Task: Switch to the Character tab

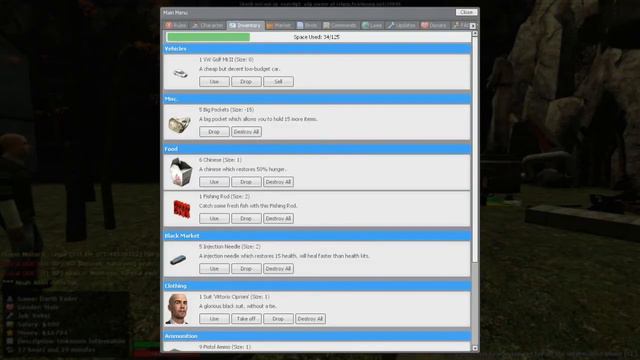Action: 208,25
